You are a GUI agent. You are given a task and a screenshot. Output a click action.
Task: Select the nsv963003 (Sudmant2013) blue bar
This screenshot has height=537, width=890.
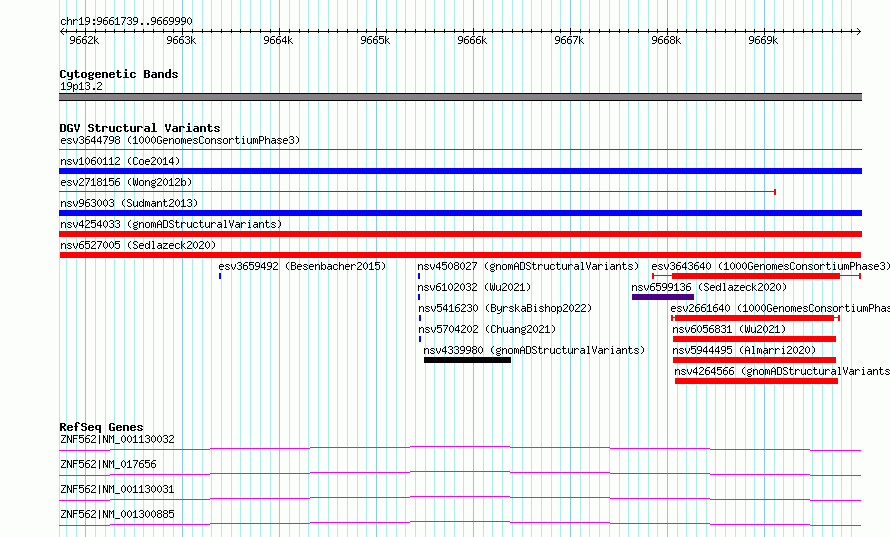460,213
